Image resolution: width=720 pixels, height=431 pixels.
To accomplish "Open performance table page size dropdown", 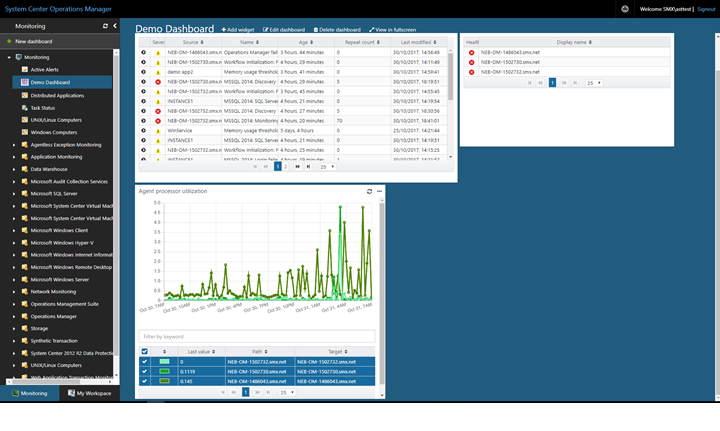I will 287,393.
